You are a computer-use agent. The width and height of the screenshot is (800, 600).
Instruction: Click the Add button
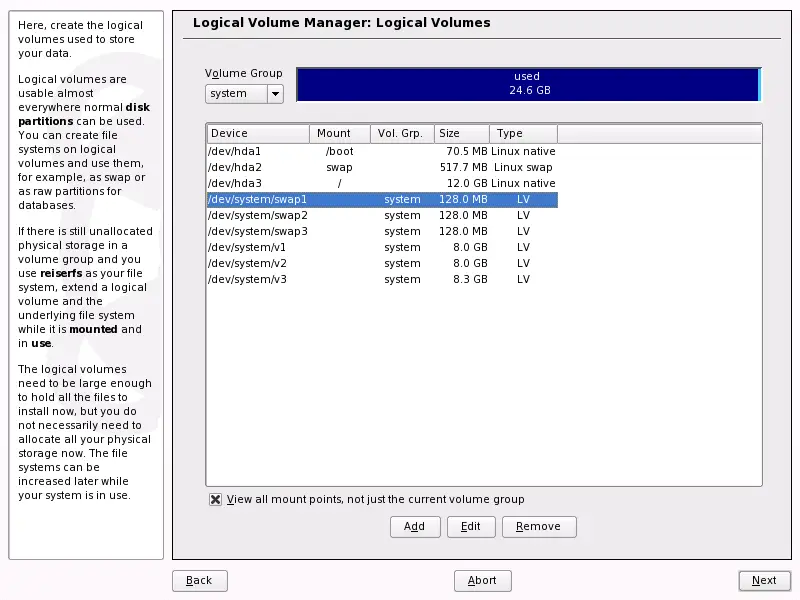[414, 527]
